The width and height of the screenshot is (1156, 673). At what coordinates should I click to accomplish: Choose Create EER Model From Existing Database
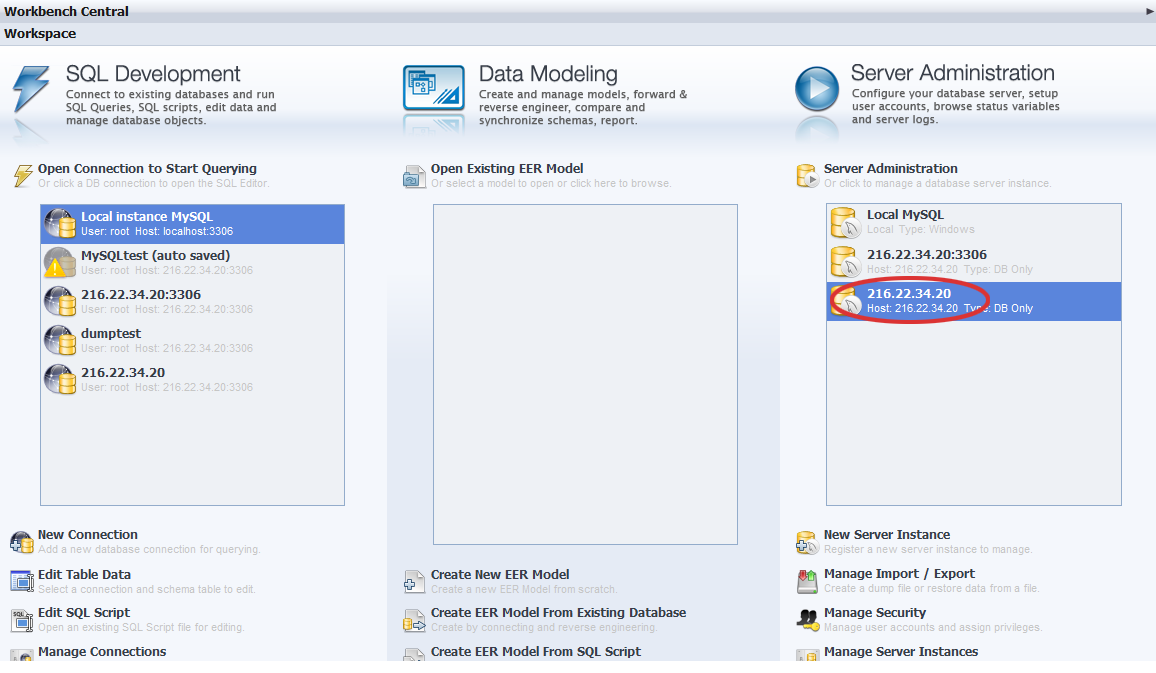pyautogui.click(x=558, y=613)
